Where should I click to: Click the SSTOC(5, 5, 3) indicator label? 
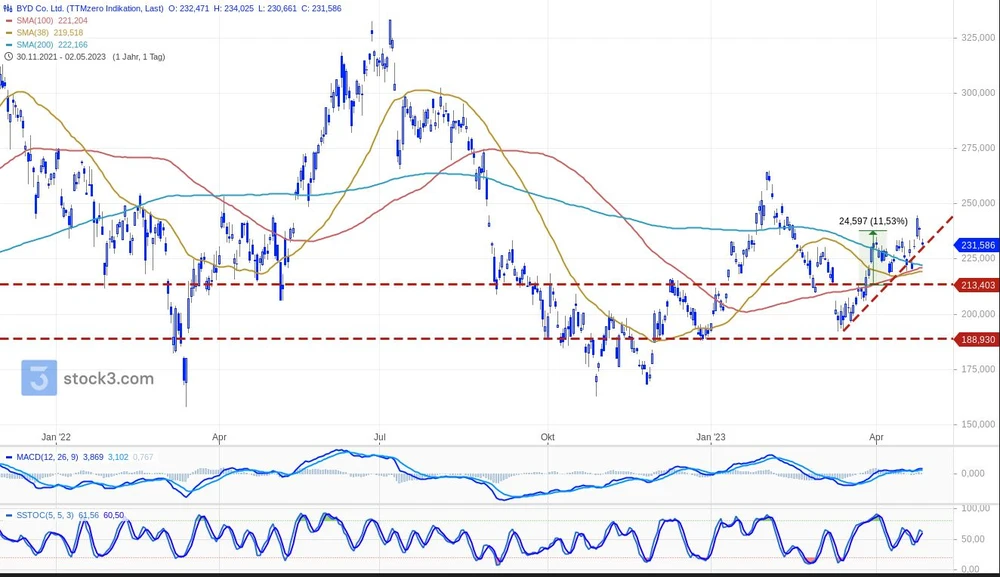click(45, 515)
